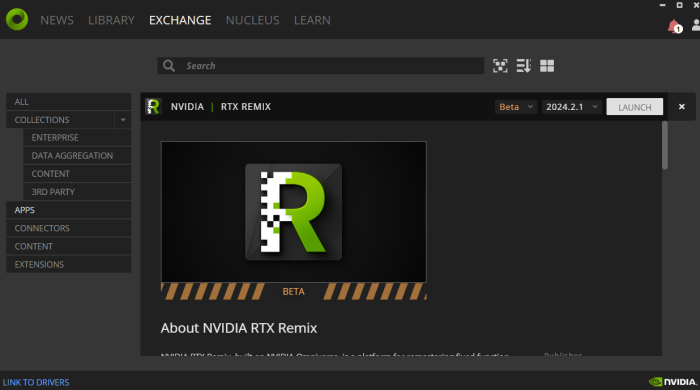Image resolution: width=700 pixels, height=390 pixels.
Task: Select the Extensions category
Action: click(69, 264)
